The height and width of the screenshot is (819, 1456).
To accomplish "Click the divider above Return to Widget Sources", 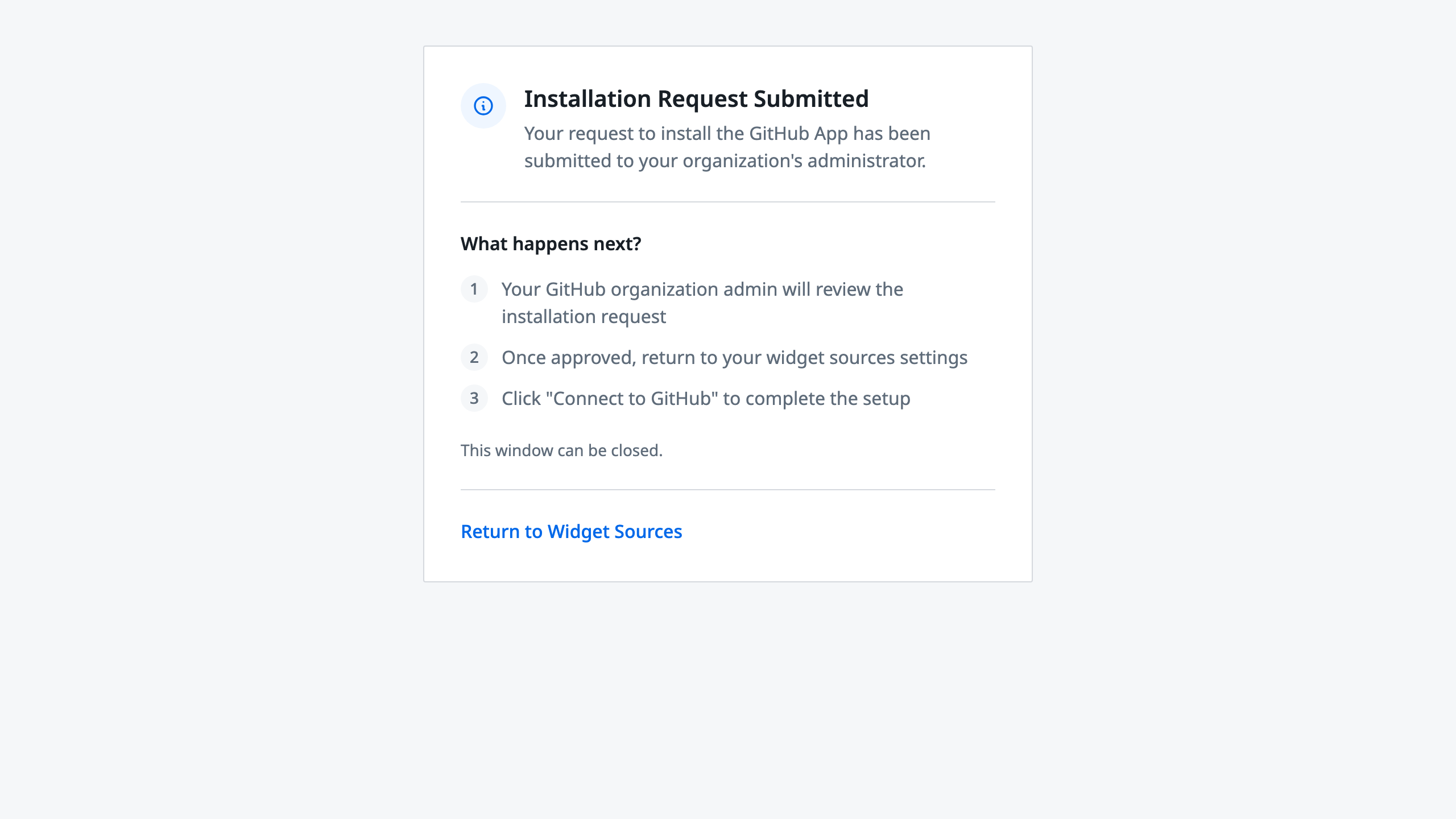I will pos(728,488).
